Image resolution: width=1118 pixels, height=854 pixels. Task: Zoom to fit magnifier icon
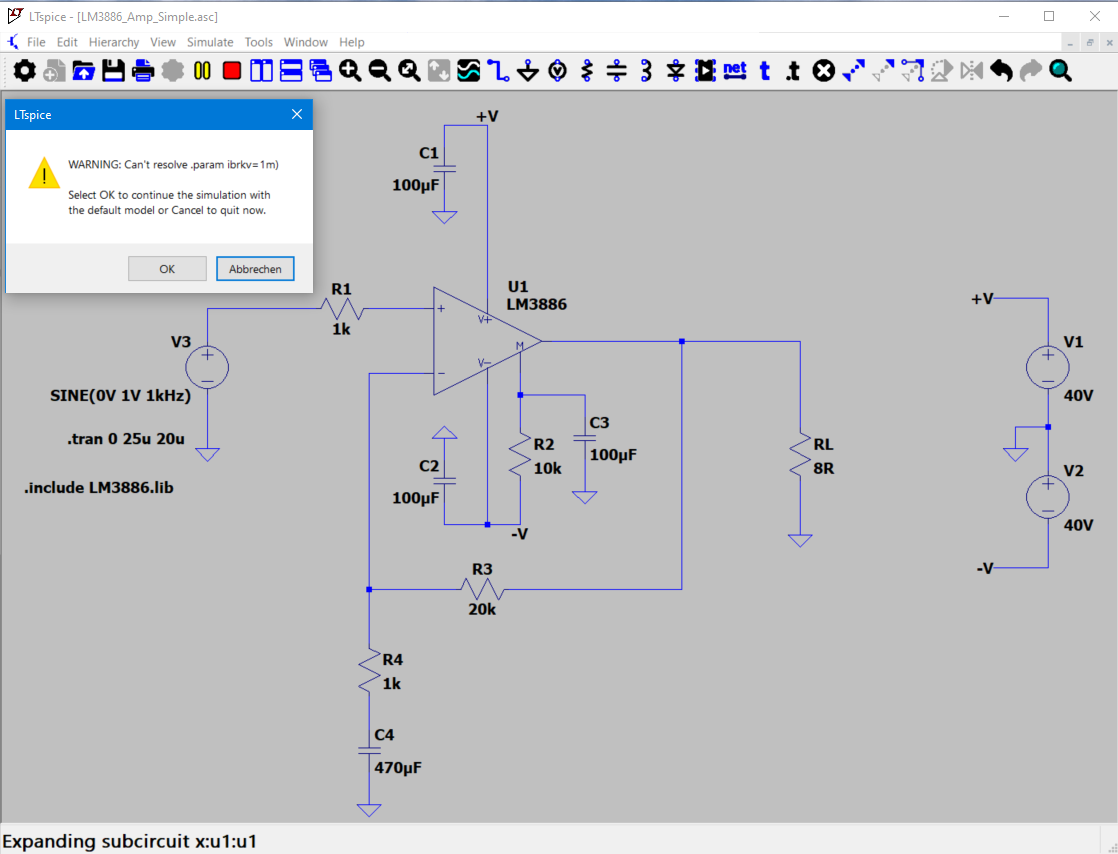tap(409, 71)
